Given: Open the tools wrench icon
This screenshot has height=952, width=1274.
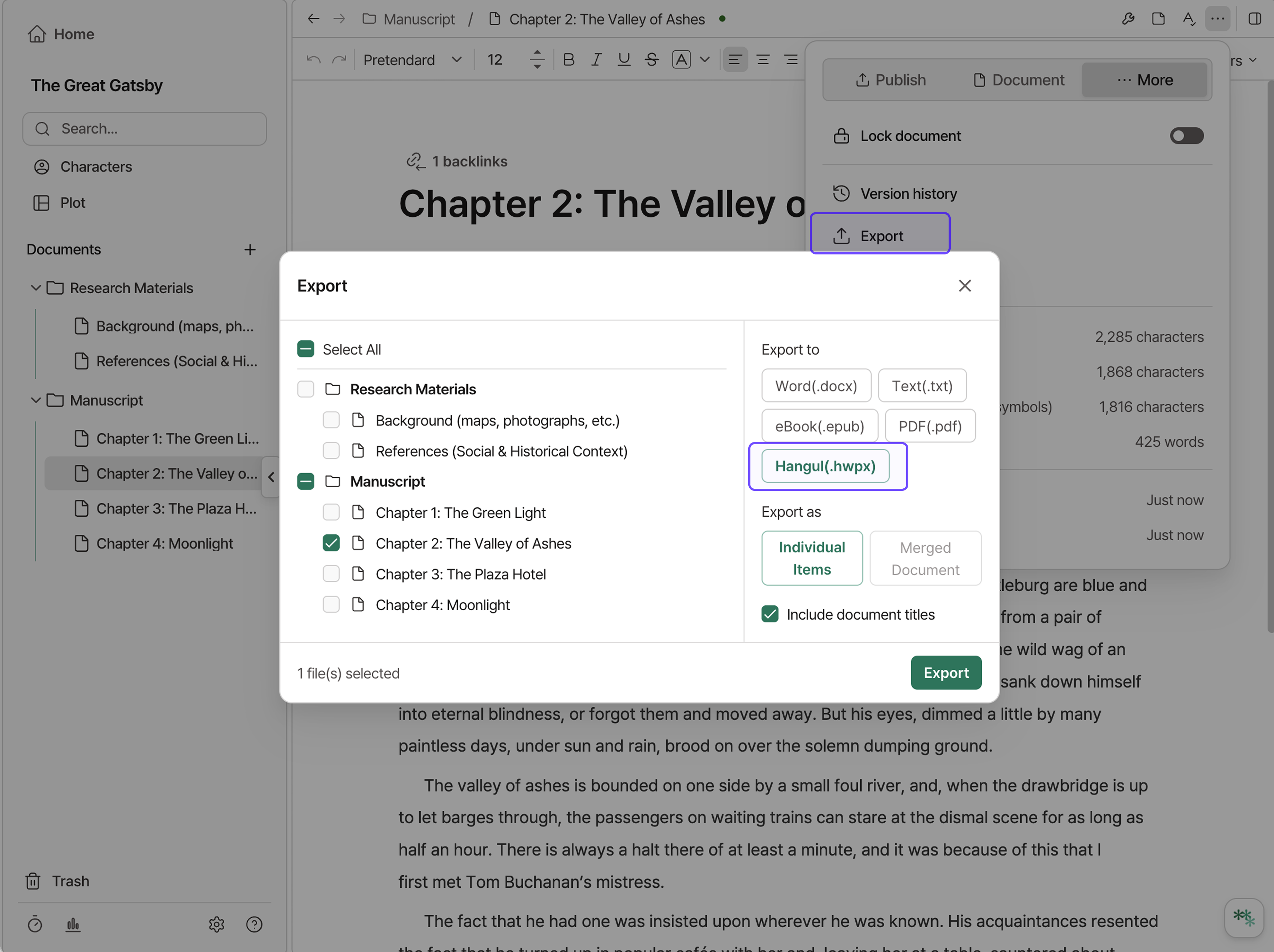Looking at the screenshot, I should tap(1128, 19).
